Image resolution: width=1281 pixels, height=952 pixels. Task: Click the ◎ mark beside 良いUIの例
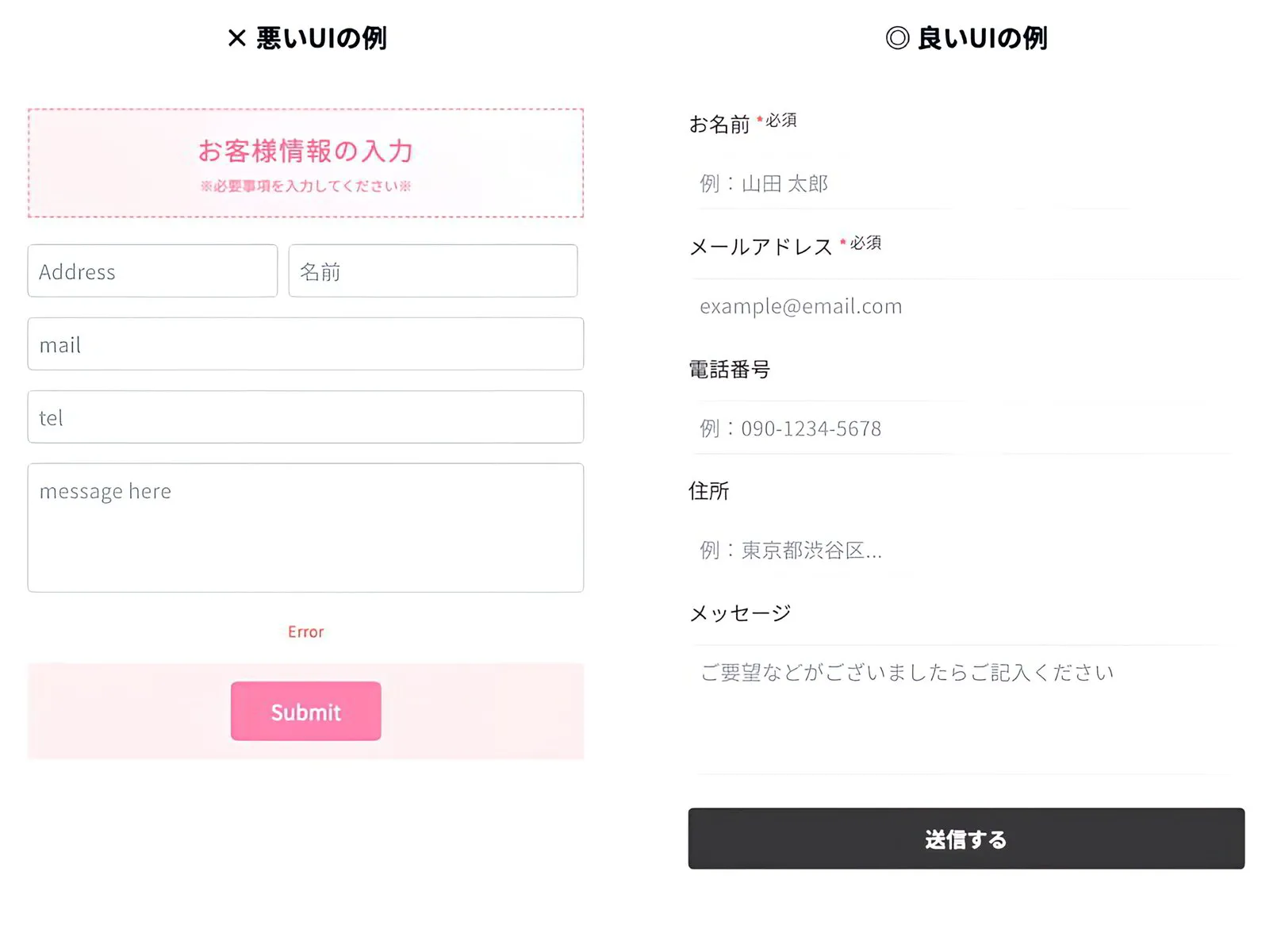tap(897, 38)
